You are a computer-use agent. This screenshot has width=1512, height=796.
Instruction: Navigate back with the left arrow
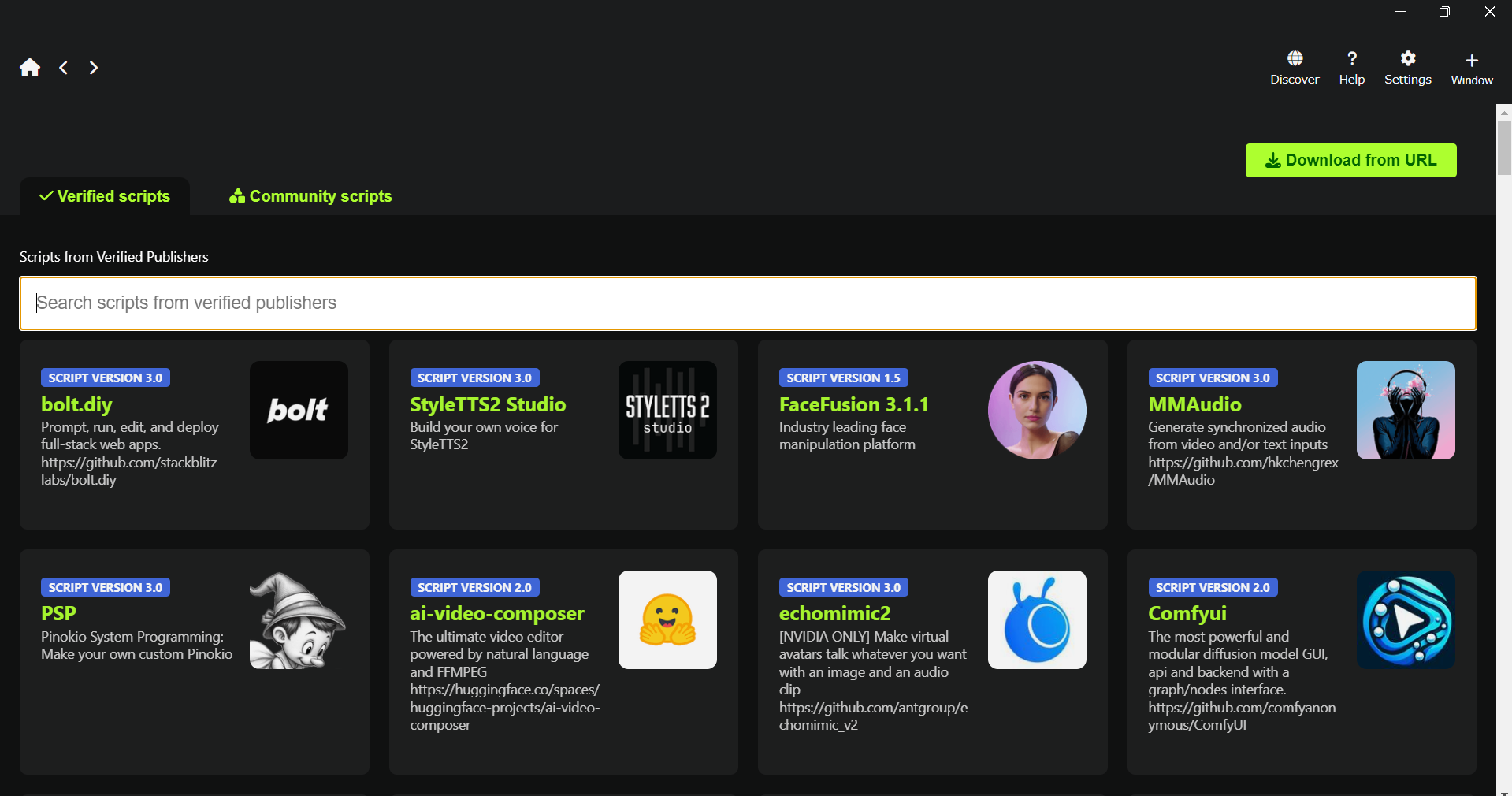pos(64,68)
